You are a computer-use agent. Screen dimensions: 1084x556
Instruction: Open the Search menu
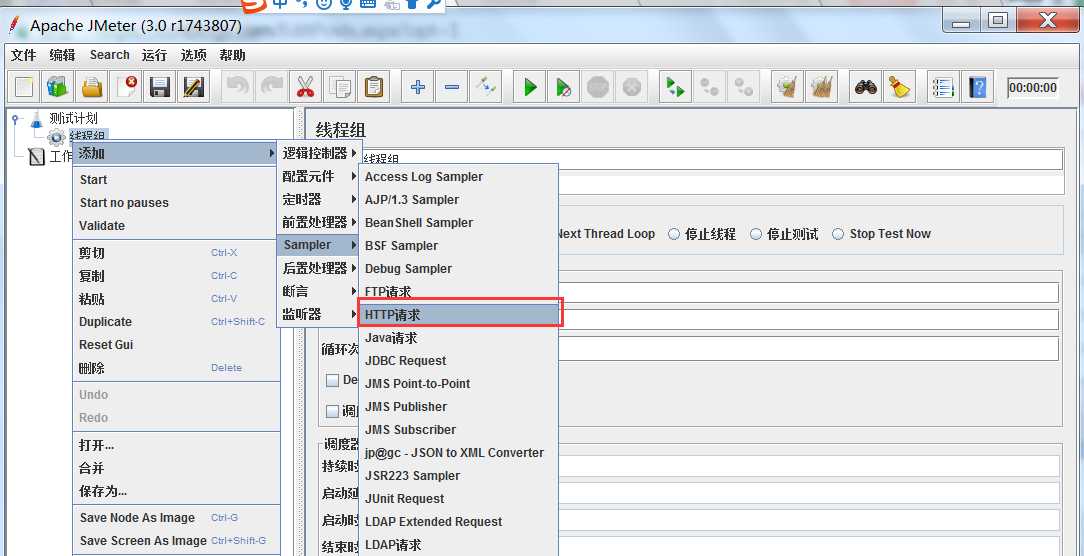click(x=109, y=55)
